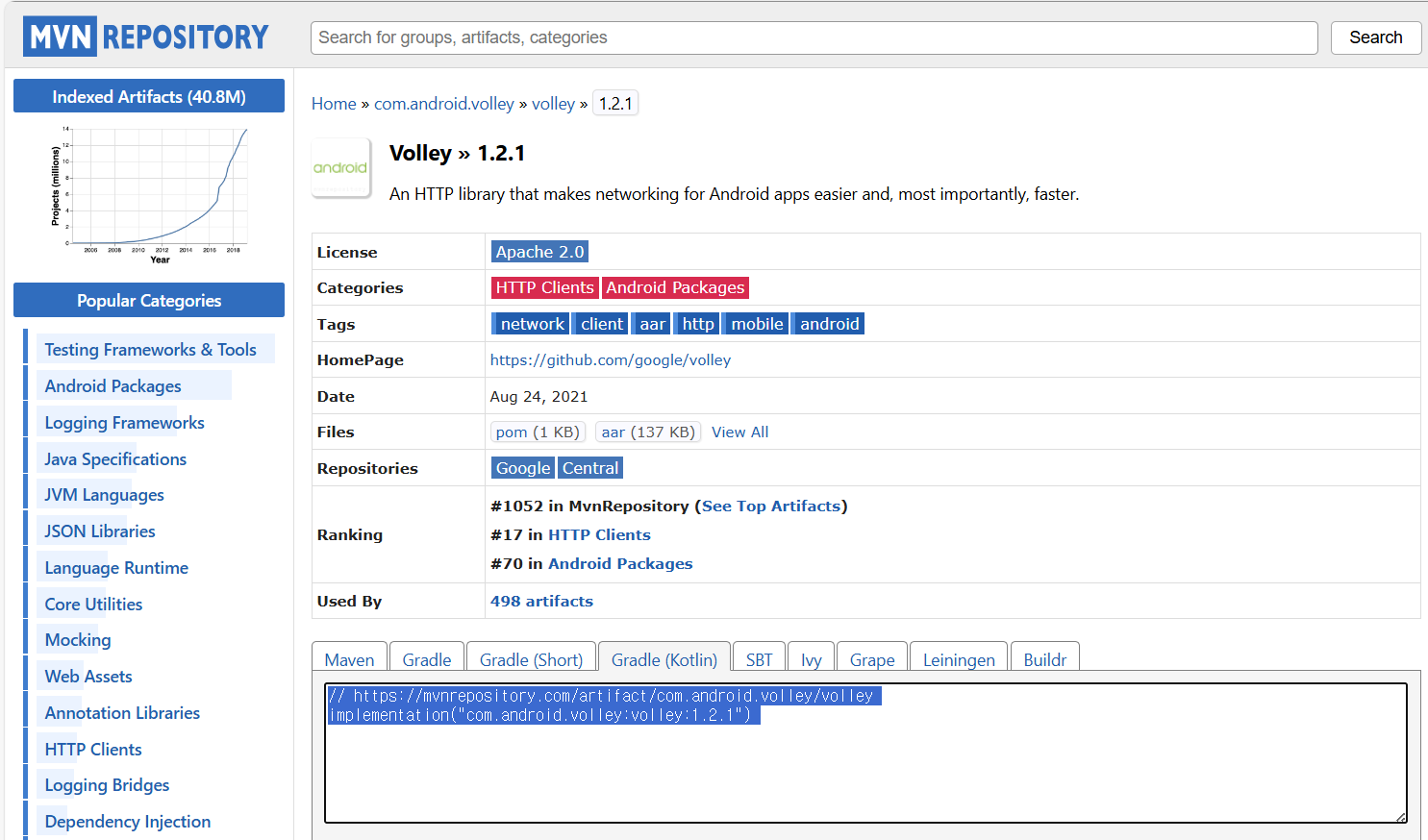Open Testing Frameworks & Tools category

[151, 350]
